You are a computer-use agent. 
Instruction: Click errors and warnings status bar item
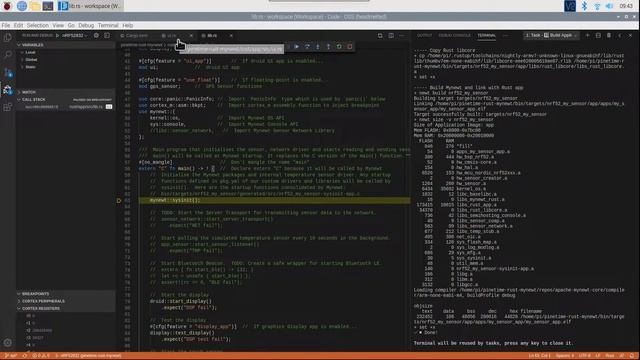[x=41, y=356]
